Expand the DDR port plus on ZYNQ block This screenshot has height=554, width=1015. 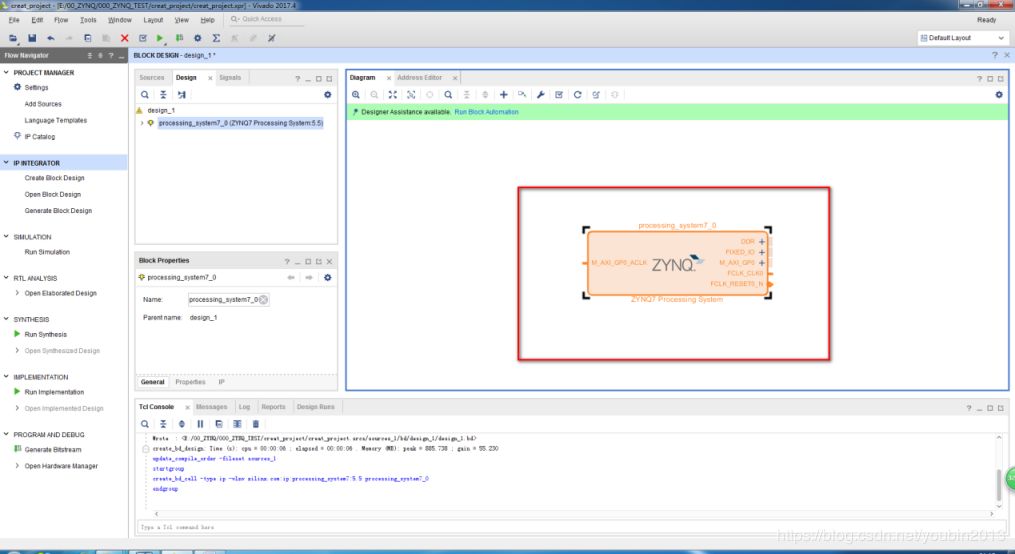[762, 241]
